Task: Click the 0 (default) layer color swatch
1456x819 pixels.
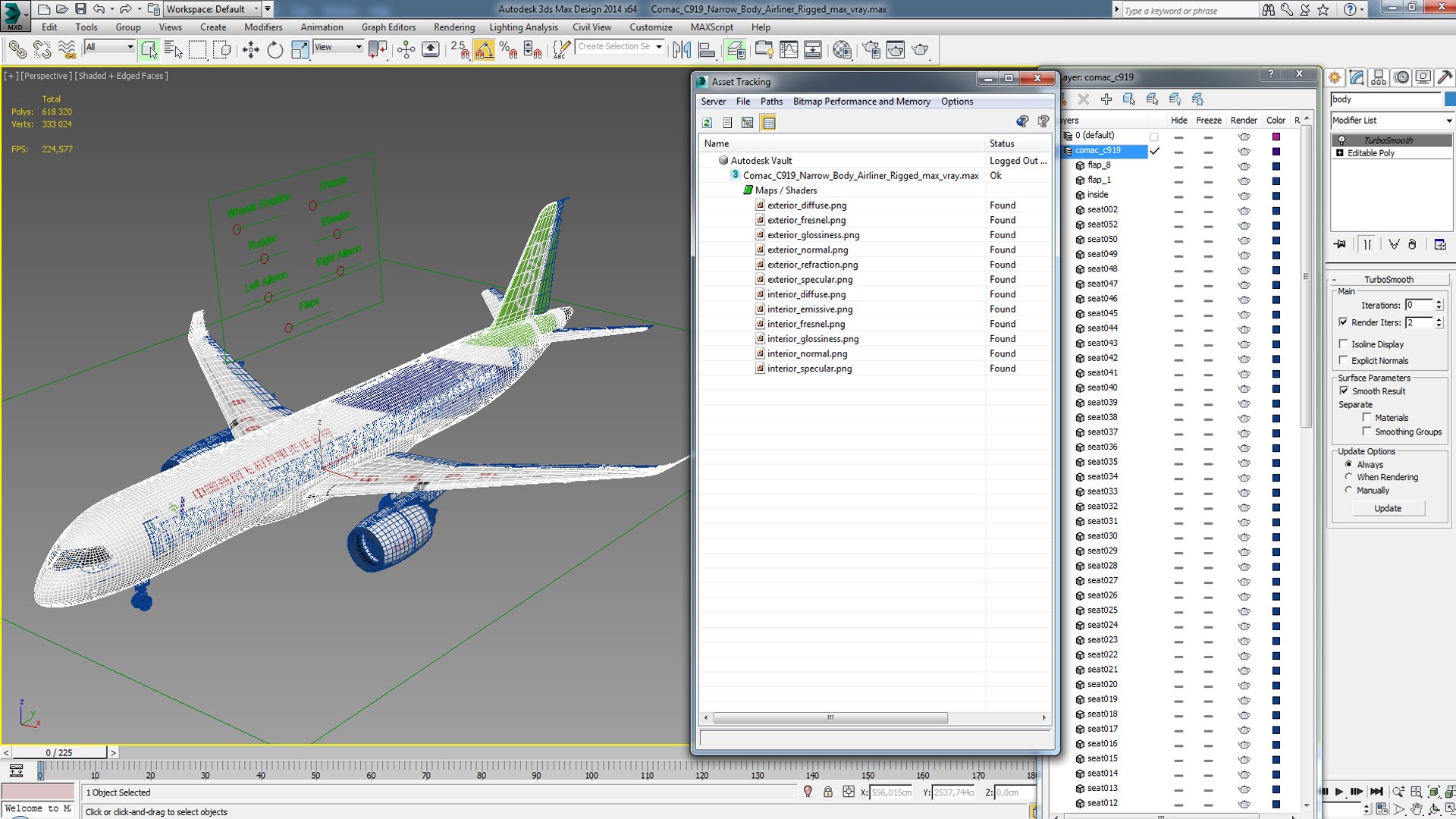Action: coord(1276,136)
